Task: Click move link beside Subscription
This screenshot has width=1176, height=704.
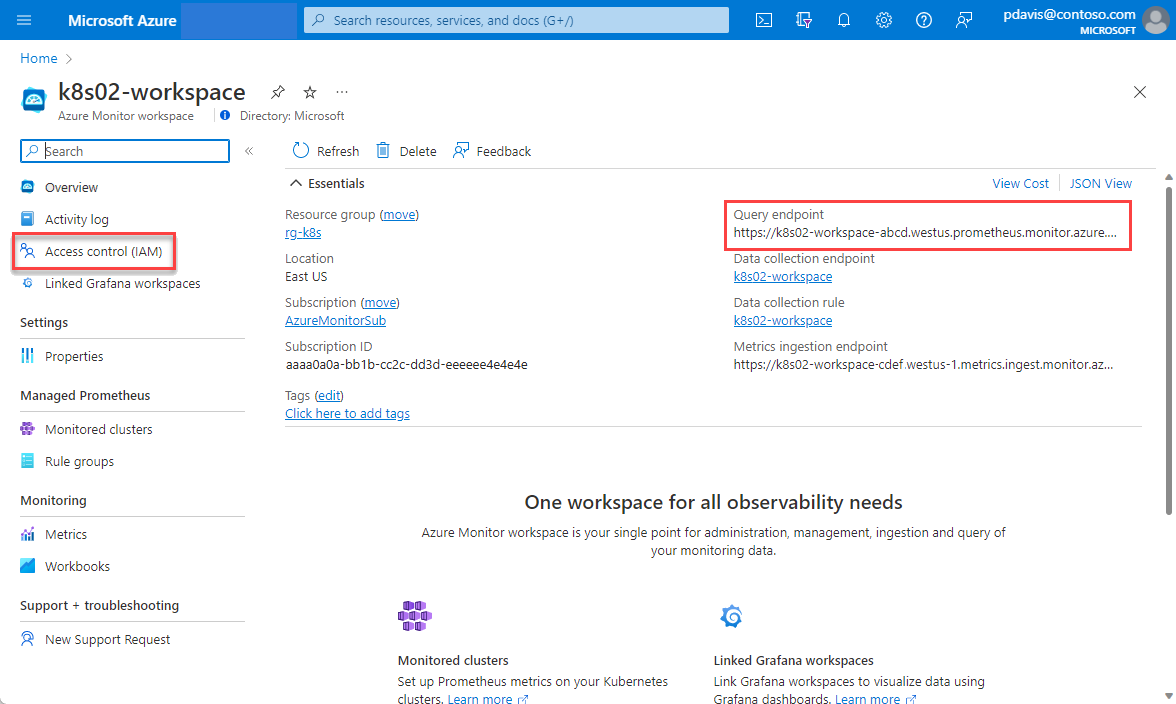Action: click(380, 302)
